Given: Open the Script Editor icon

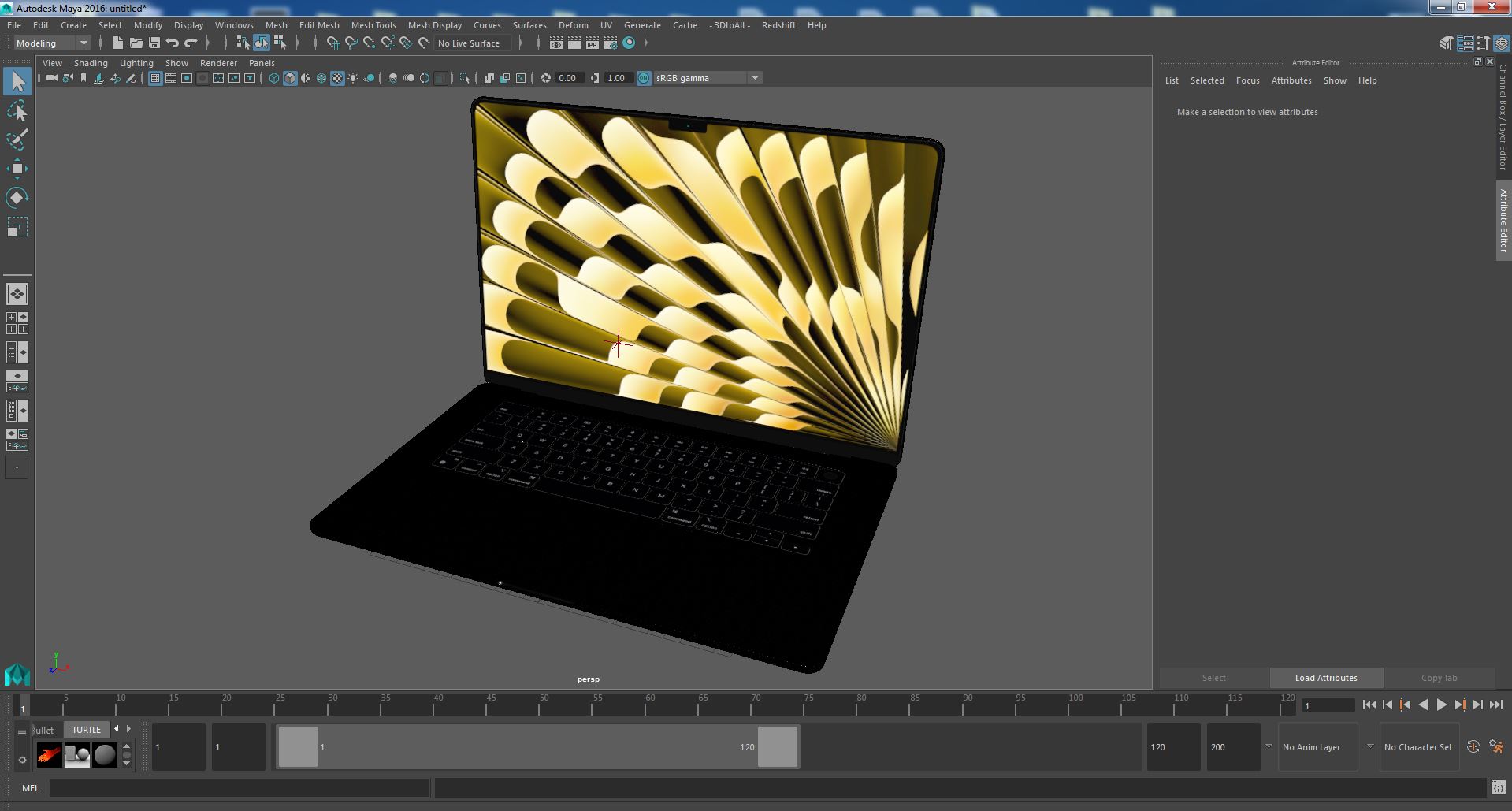Looking at the screenshot, I should [x=1498, y=788].
